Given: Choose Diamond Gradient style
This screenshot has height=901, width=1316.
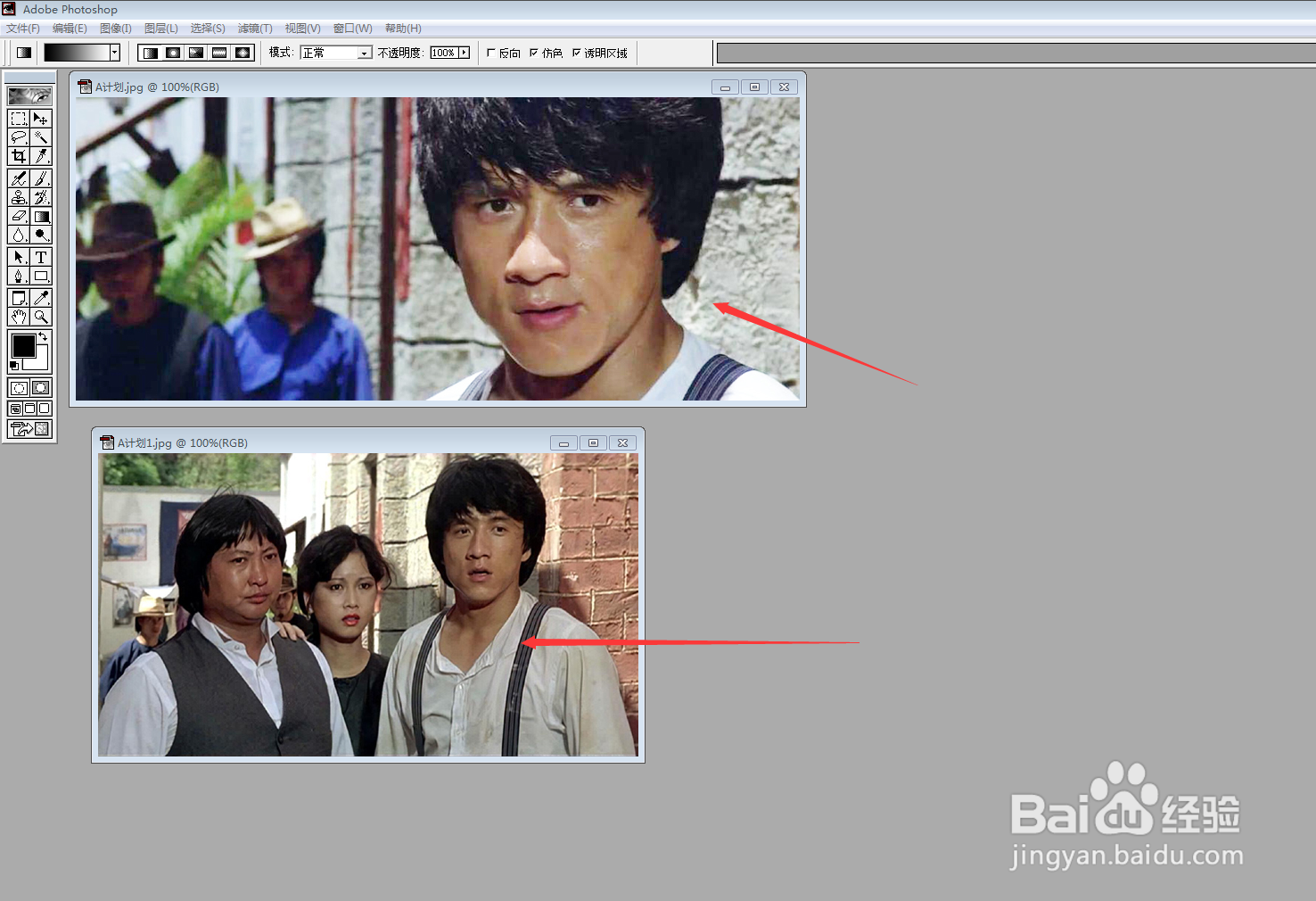Looking at the screenshot, I should click(x=243, y=53).
